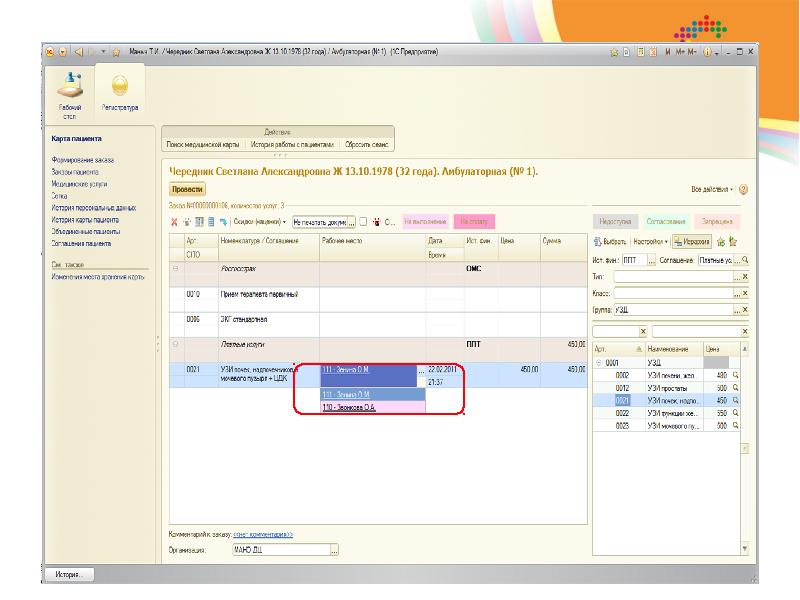Click magnifier in row 0002 УЗИ печени
800x600 pixels.
click(x=736, y=376)
